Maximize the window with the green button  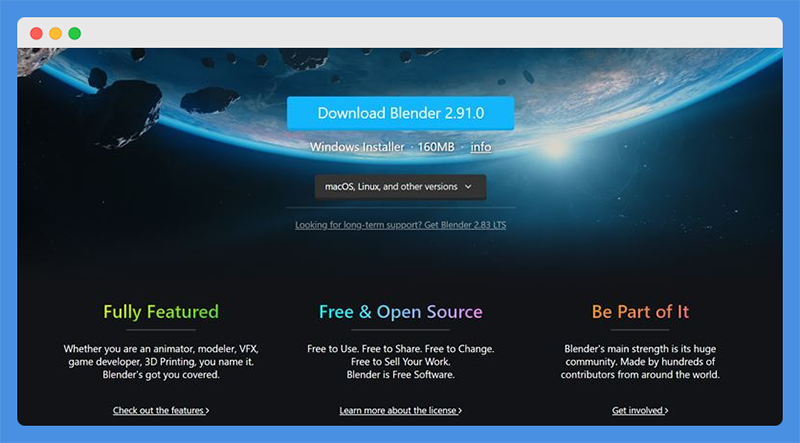[74, 33]
